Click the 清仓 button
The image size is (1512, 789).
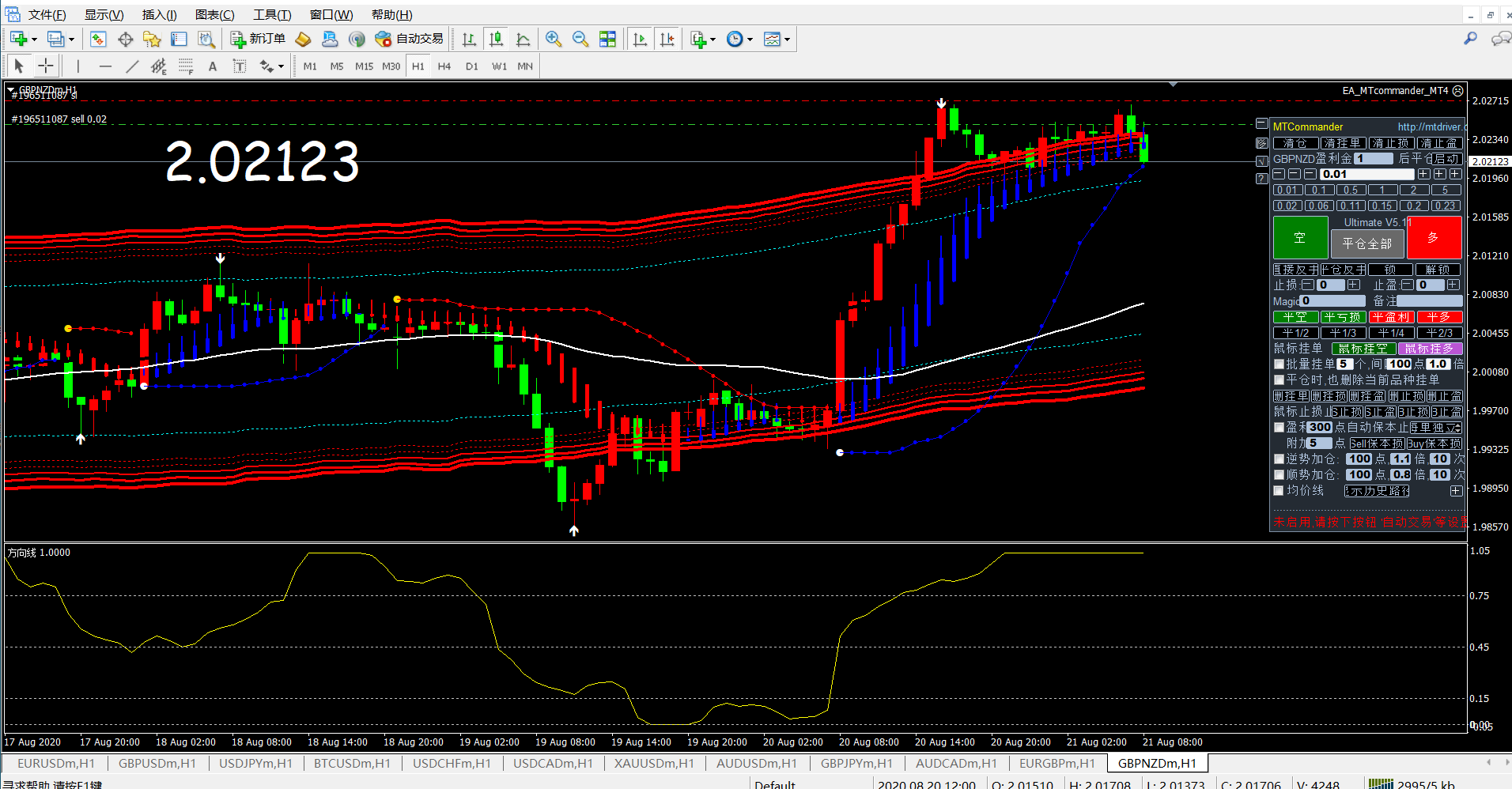[1295, 143]
